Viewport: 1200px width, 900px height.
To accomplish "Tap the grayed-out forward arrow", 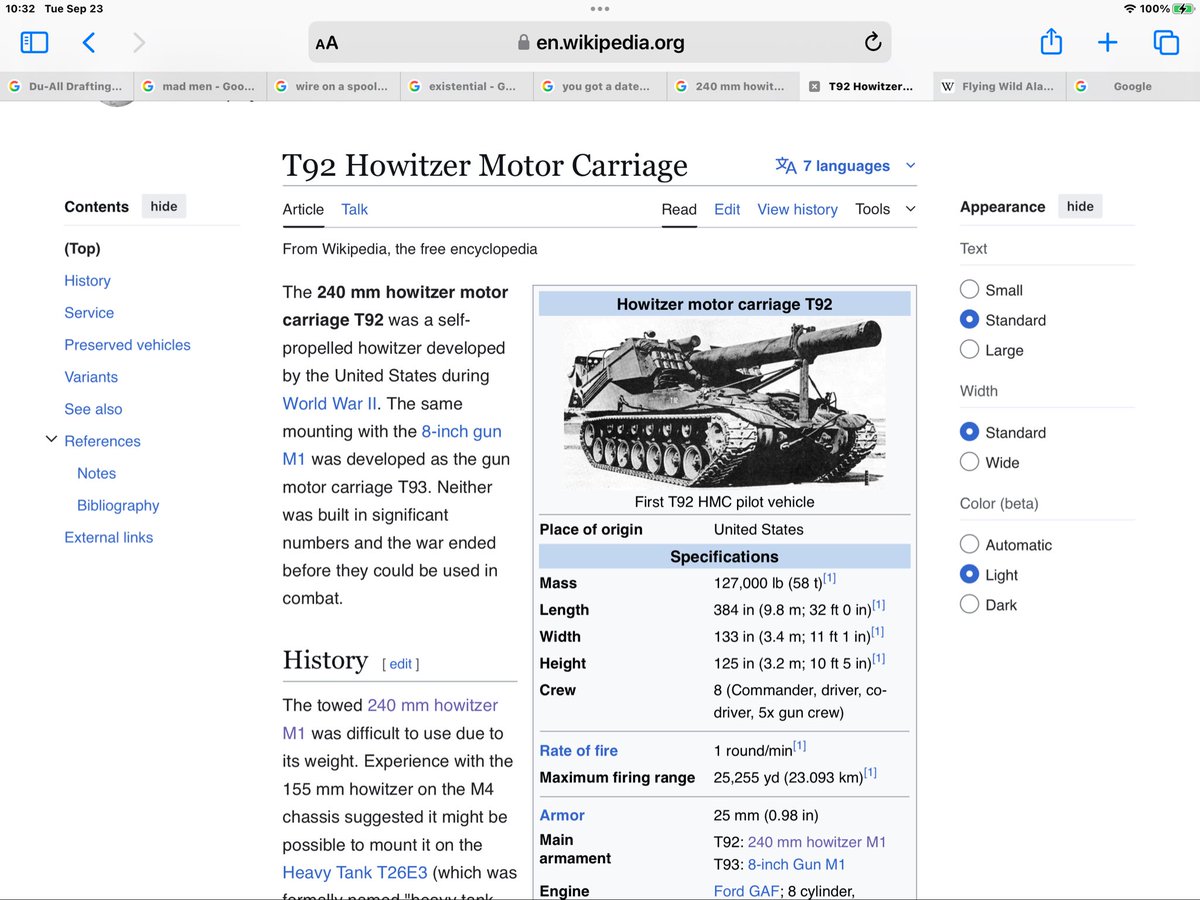I will (x=139, y=42).
